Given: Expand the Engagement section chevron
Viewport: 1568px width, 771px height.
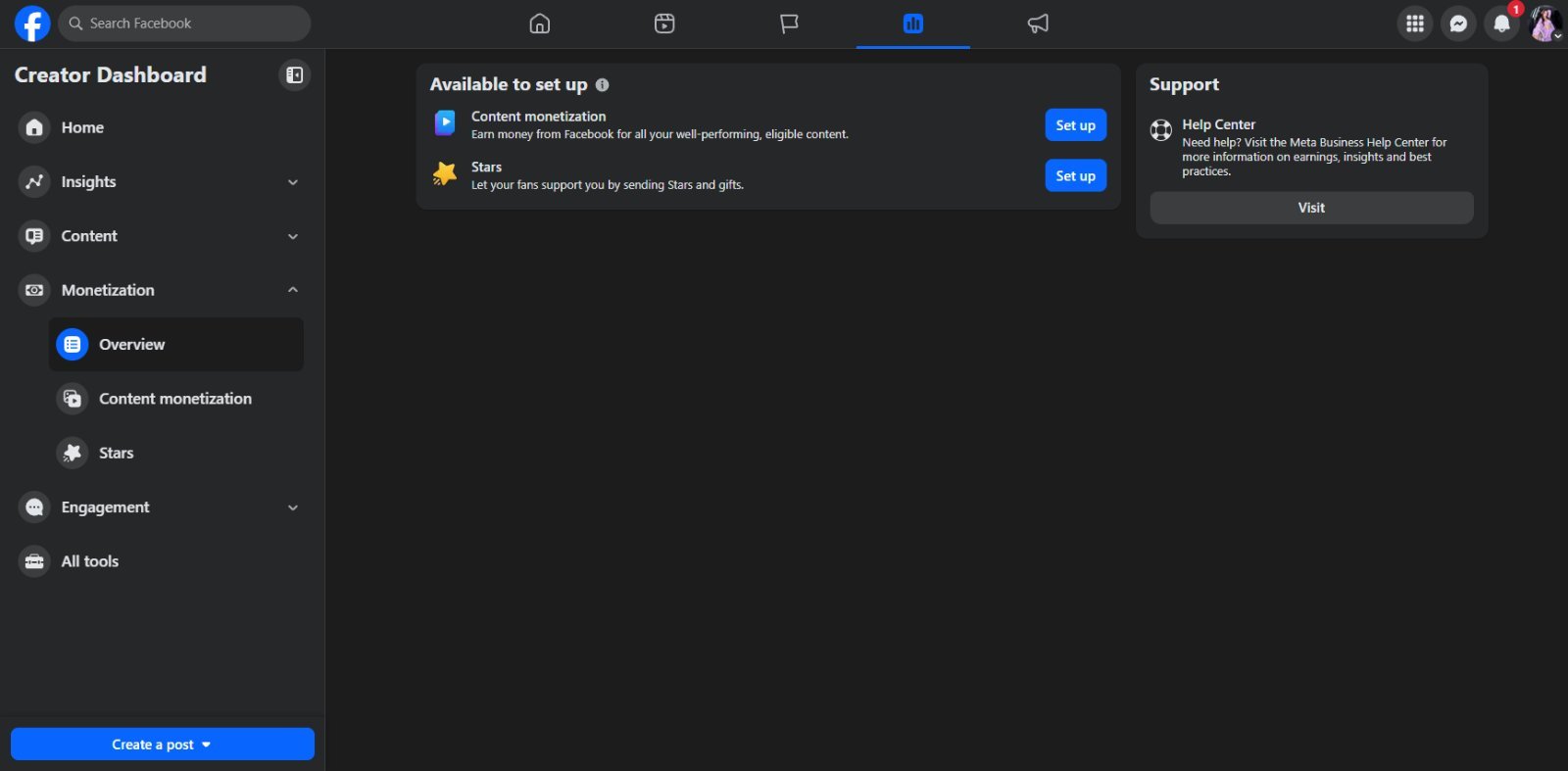Looking at the screenshot, I should coord(293,507).
